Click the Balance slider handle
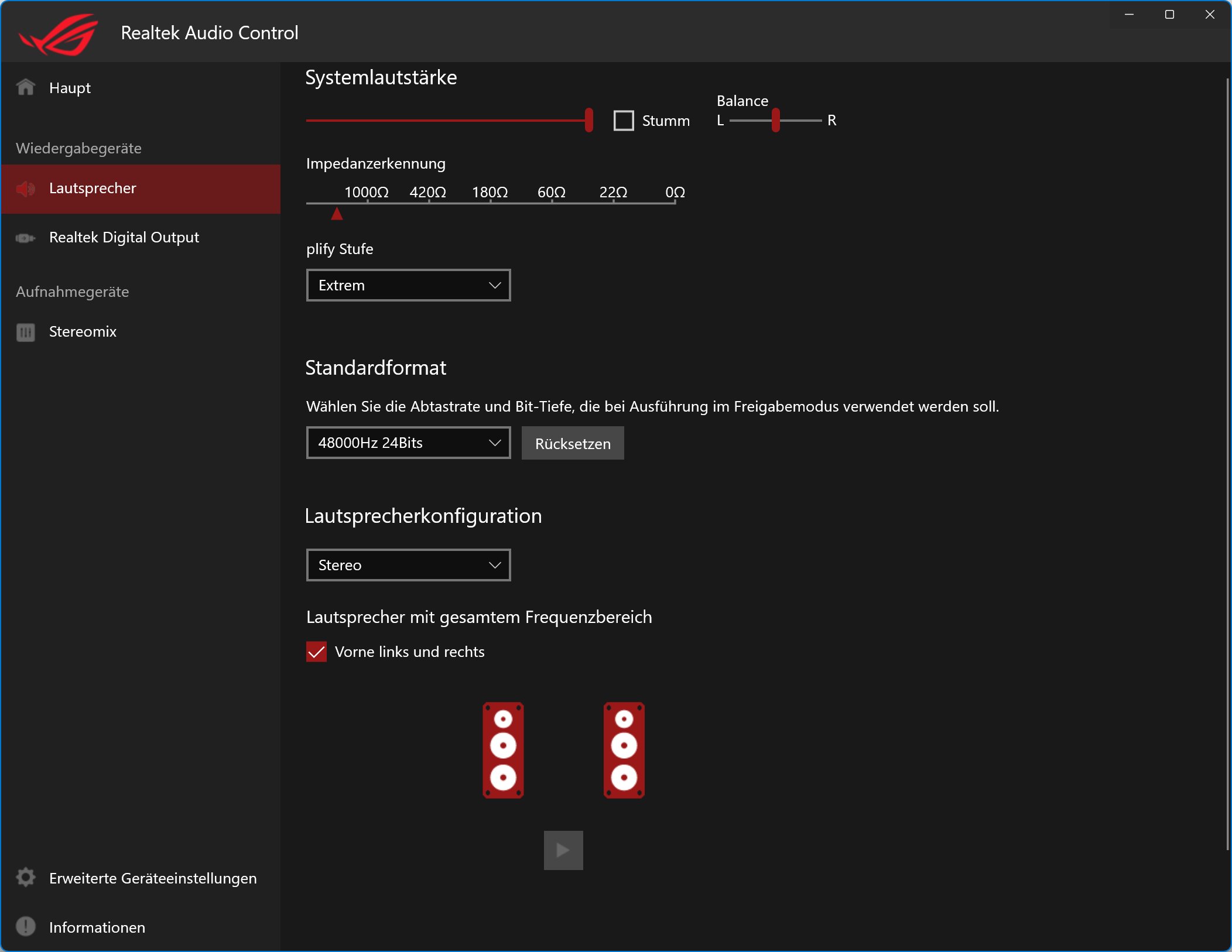 tap(775, 120)
